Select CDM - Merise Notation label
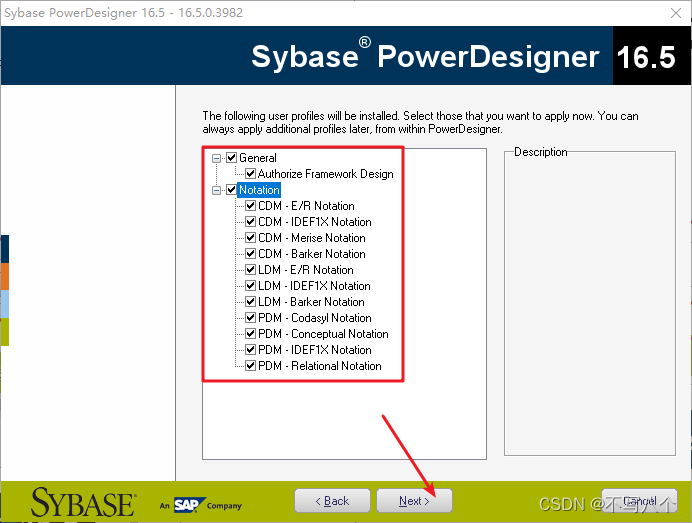The image size is (692, 523). pos(312,237)
